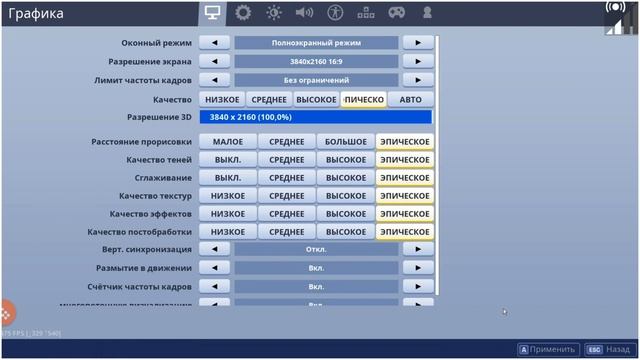Viewport: 640px width, 360px height.
Task: Click the Полноэкранный режим value field
Action: pyautogui.click(x=316, y=43)
